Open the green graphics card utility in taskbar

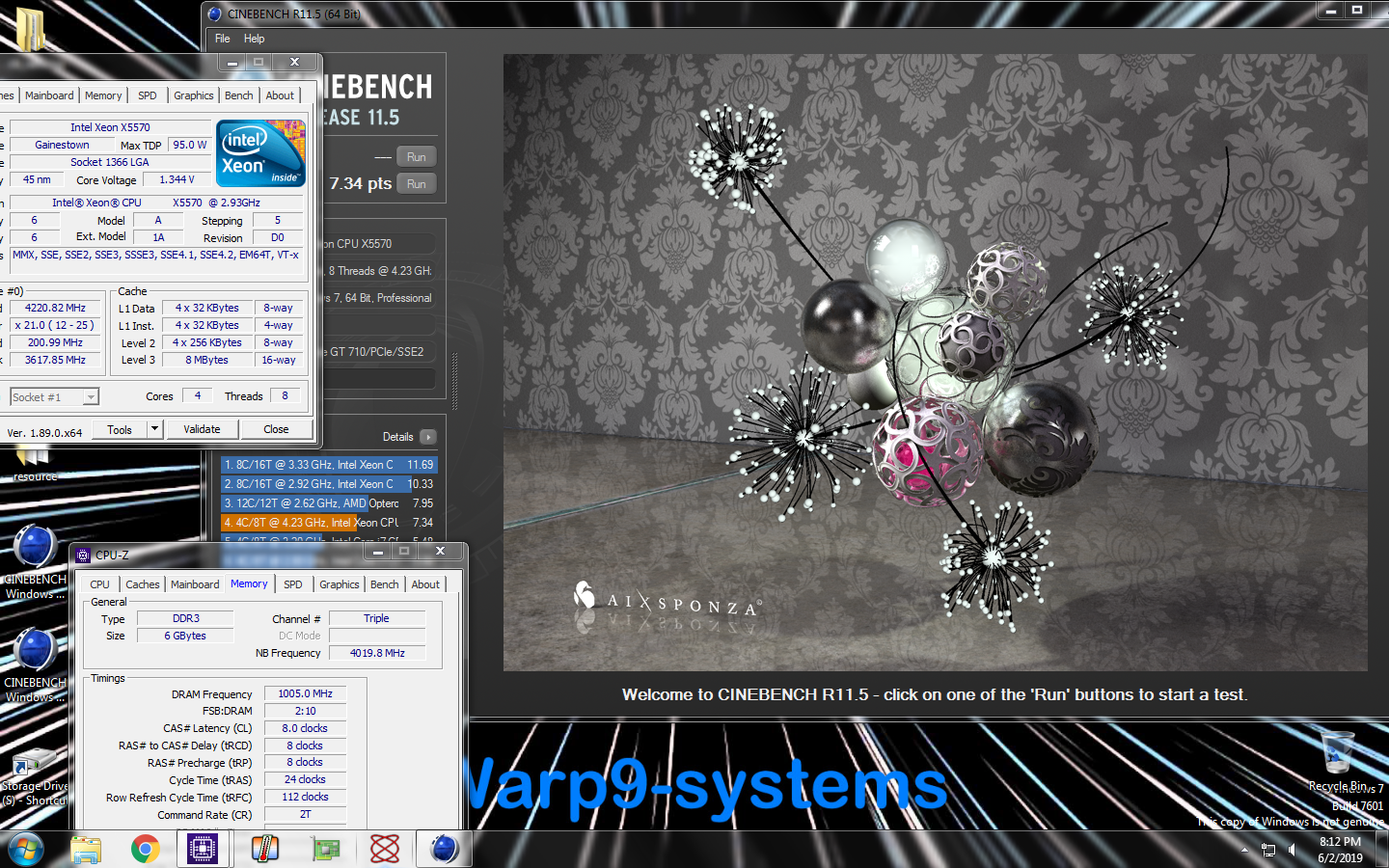pos(326,850)
